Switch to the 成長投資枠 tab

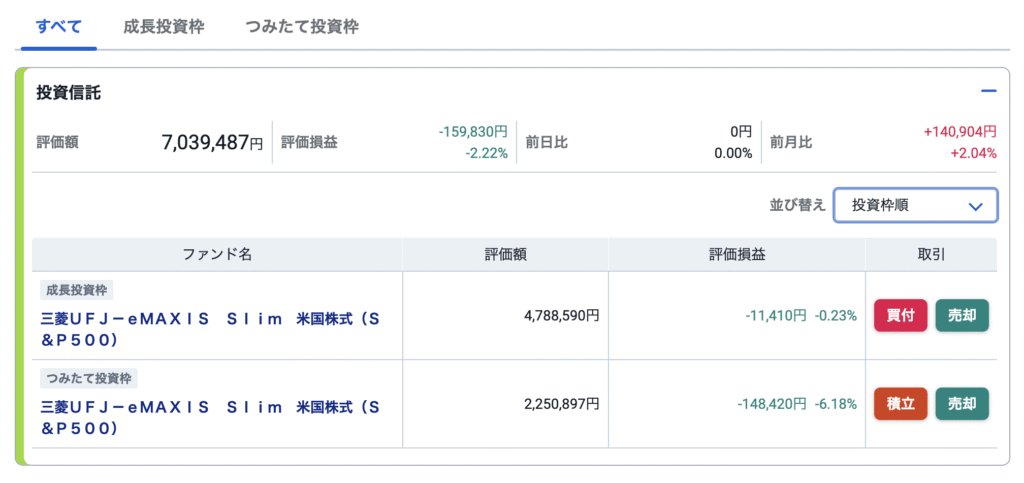(x=163, y=27)
